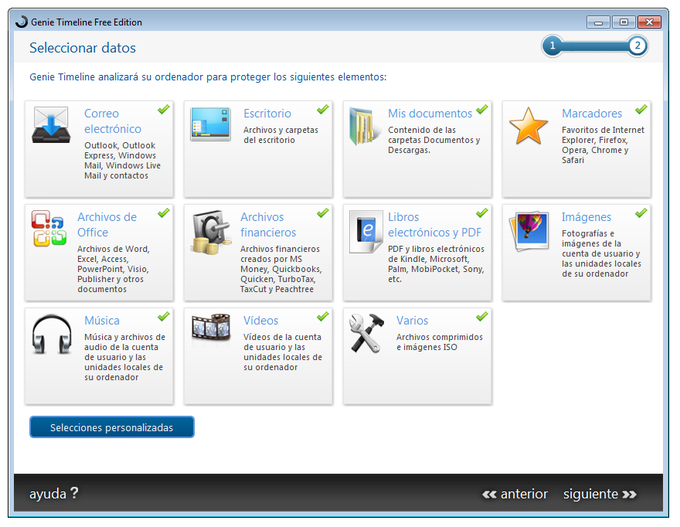Click the Archivos financieros title
Viewport: 680px width, 527px height.
(268, 225)
